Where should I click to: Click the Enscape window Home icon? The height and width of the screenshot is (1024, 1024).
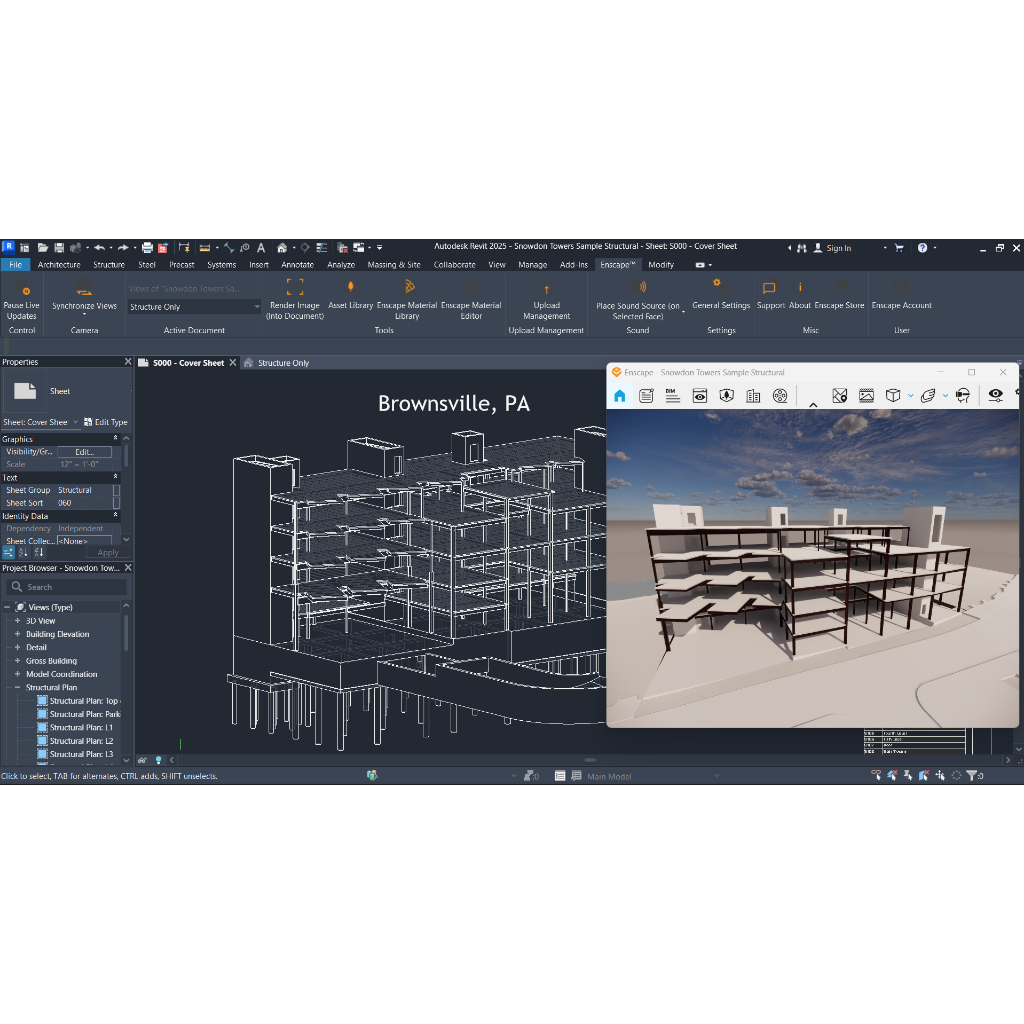[620, 396]
